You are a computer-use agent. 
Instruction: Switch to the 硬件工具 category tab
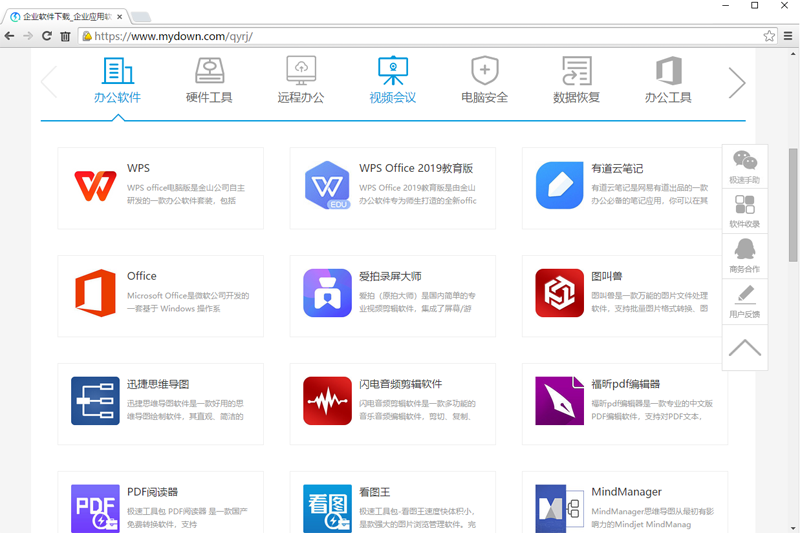[x=209, y=81]
